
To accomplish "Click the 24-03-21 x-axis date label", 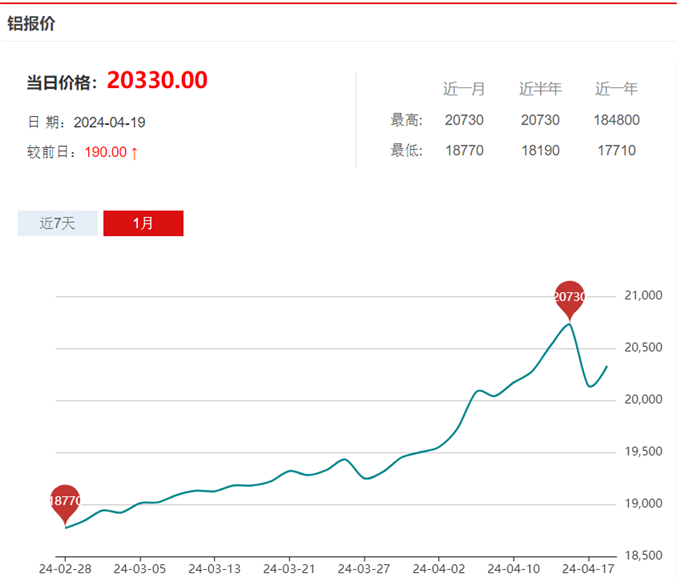I will pyautogui.click(x=289, y=569).
